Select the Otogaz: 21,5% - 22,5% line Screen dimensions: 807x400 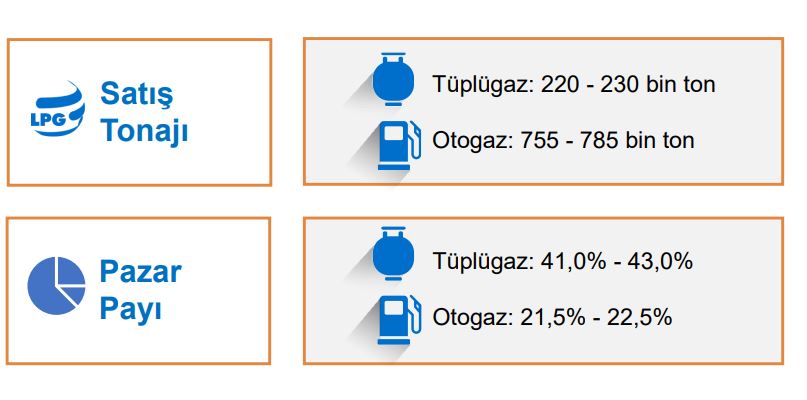point(552,317)
